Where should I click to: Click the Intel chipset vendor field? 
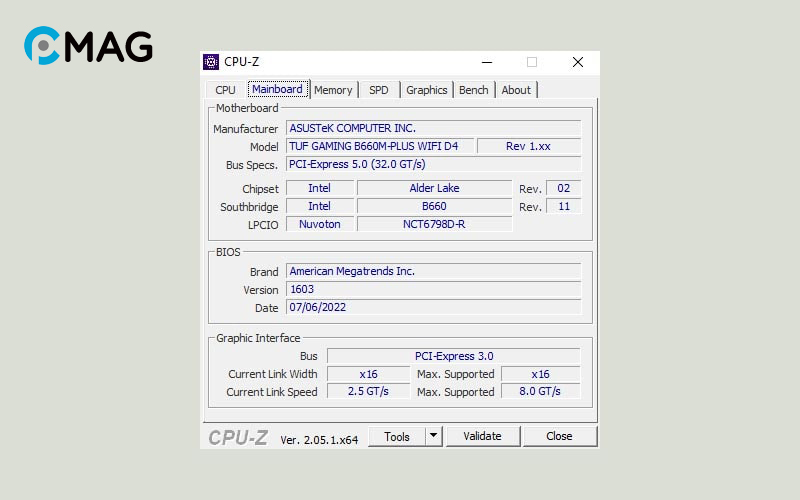319,188
